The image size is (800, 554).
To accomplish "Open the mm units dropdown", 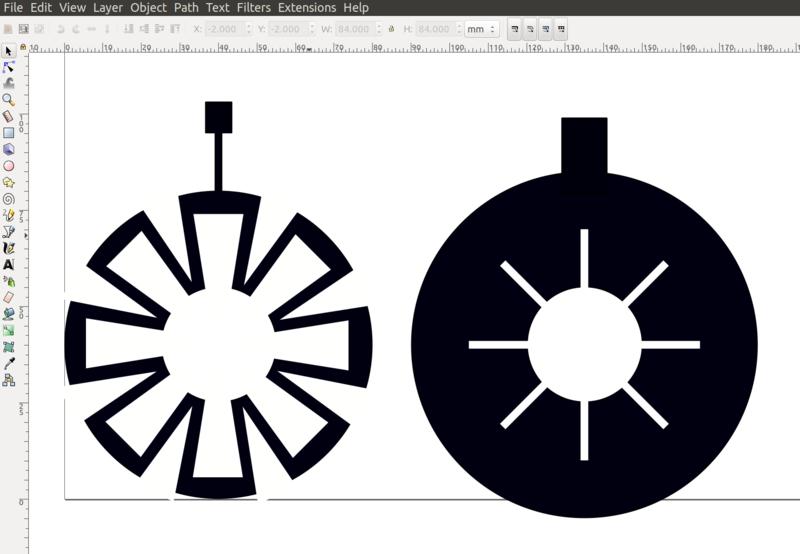I will click(x=481, y=29).
